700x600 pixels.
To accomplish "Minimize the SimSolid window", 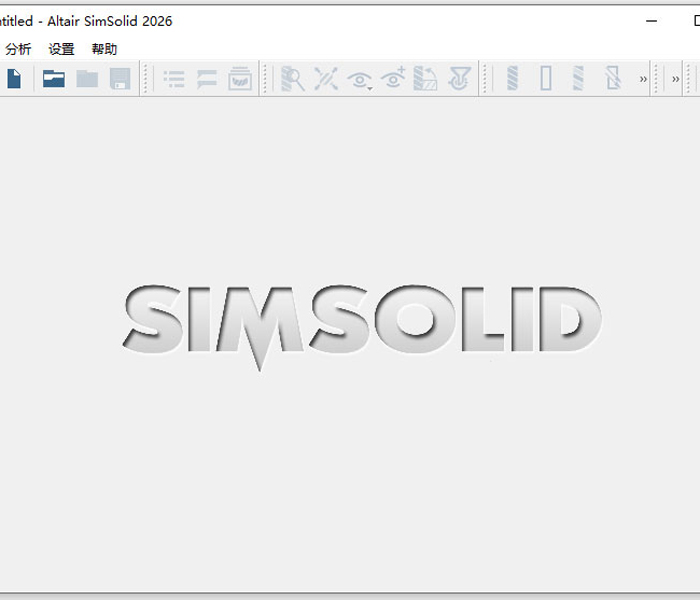I will (x=651, y=21).
